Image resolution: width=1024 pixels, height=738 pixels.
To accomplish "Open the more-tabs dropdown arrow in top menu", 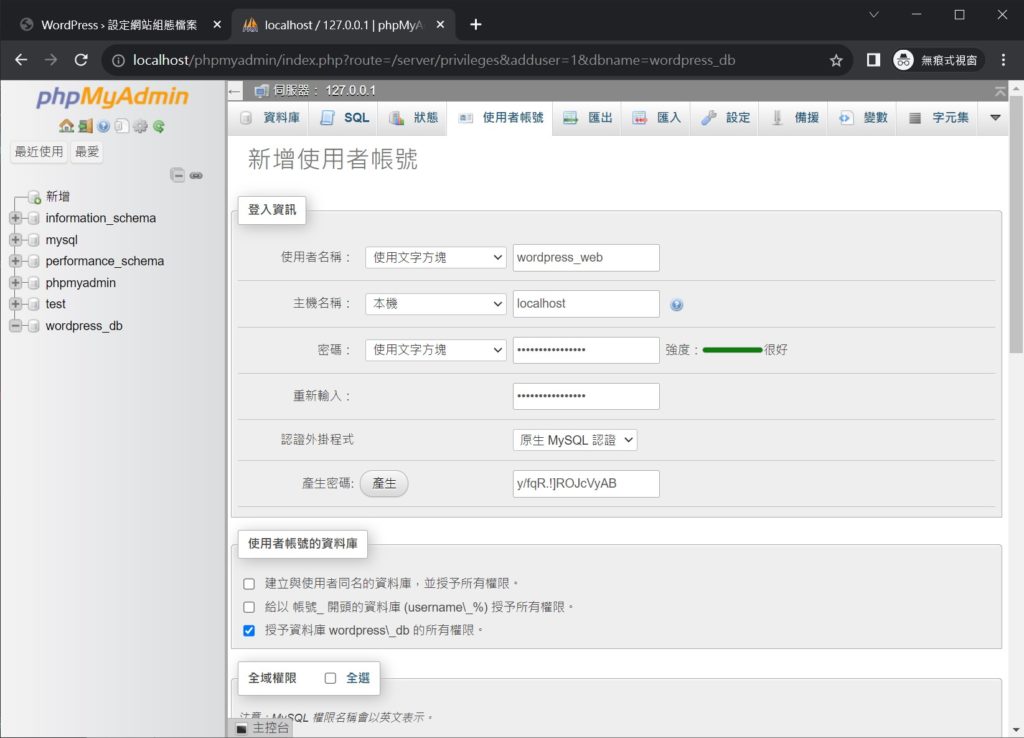I will (995, 118).
